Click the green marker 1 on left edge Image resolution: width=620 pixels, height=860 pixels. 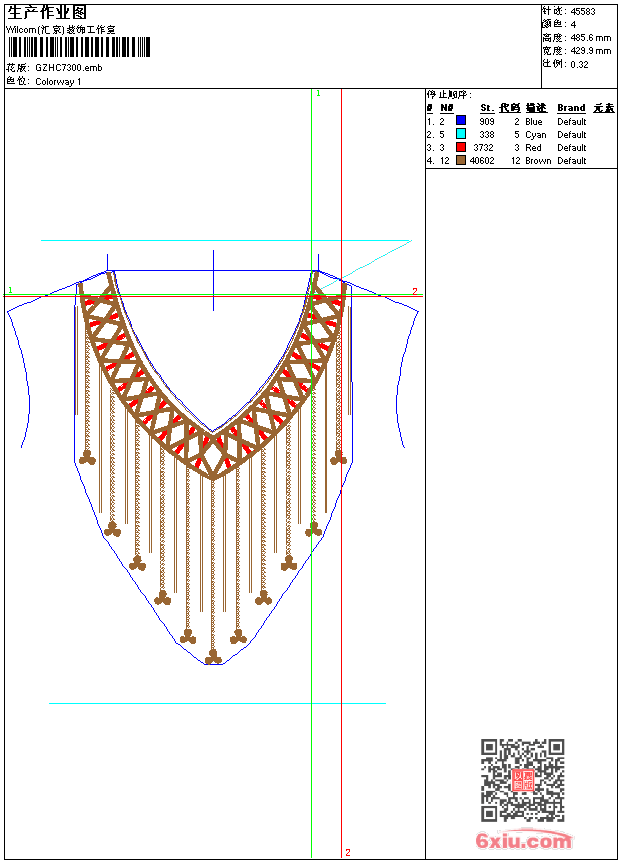point(10,291)
